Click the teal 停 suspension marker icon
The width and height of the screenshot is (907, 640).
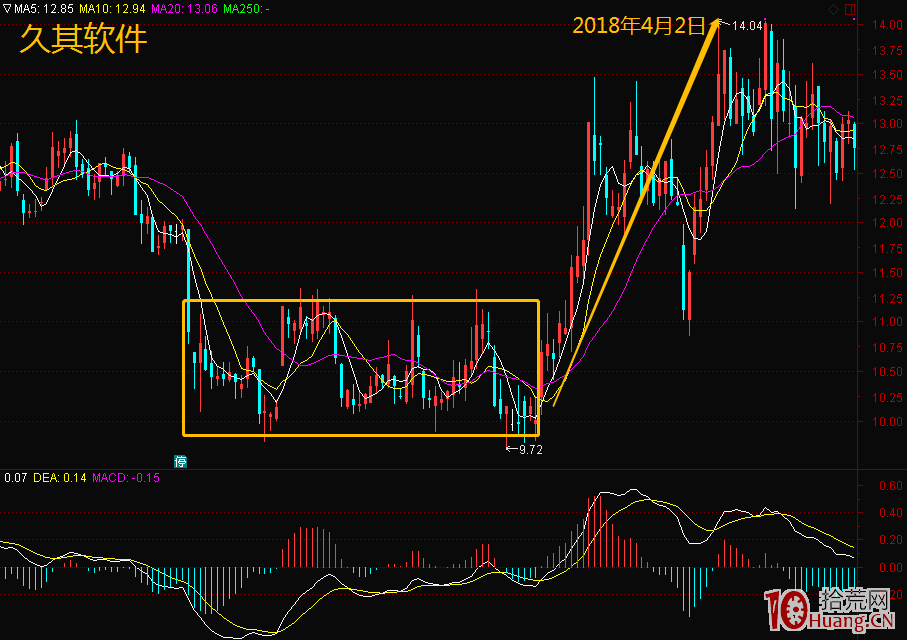coord(180,461)
